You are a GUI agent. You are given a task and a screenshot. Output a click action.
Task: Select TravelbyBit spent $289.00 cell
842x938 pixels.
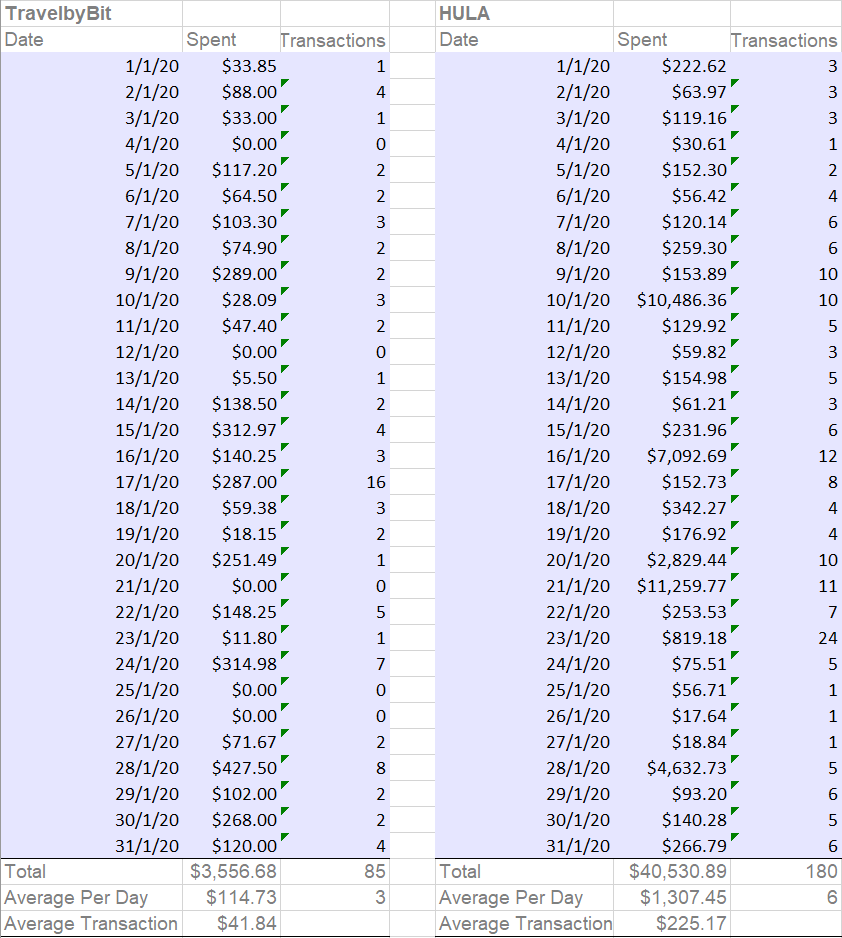231,274
